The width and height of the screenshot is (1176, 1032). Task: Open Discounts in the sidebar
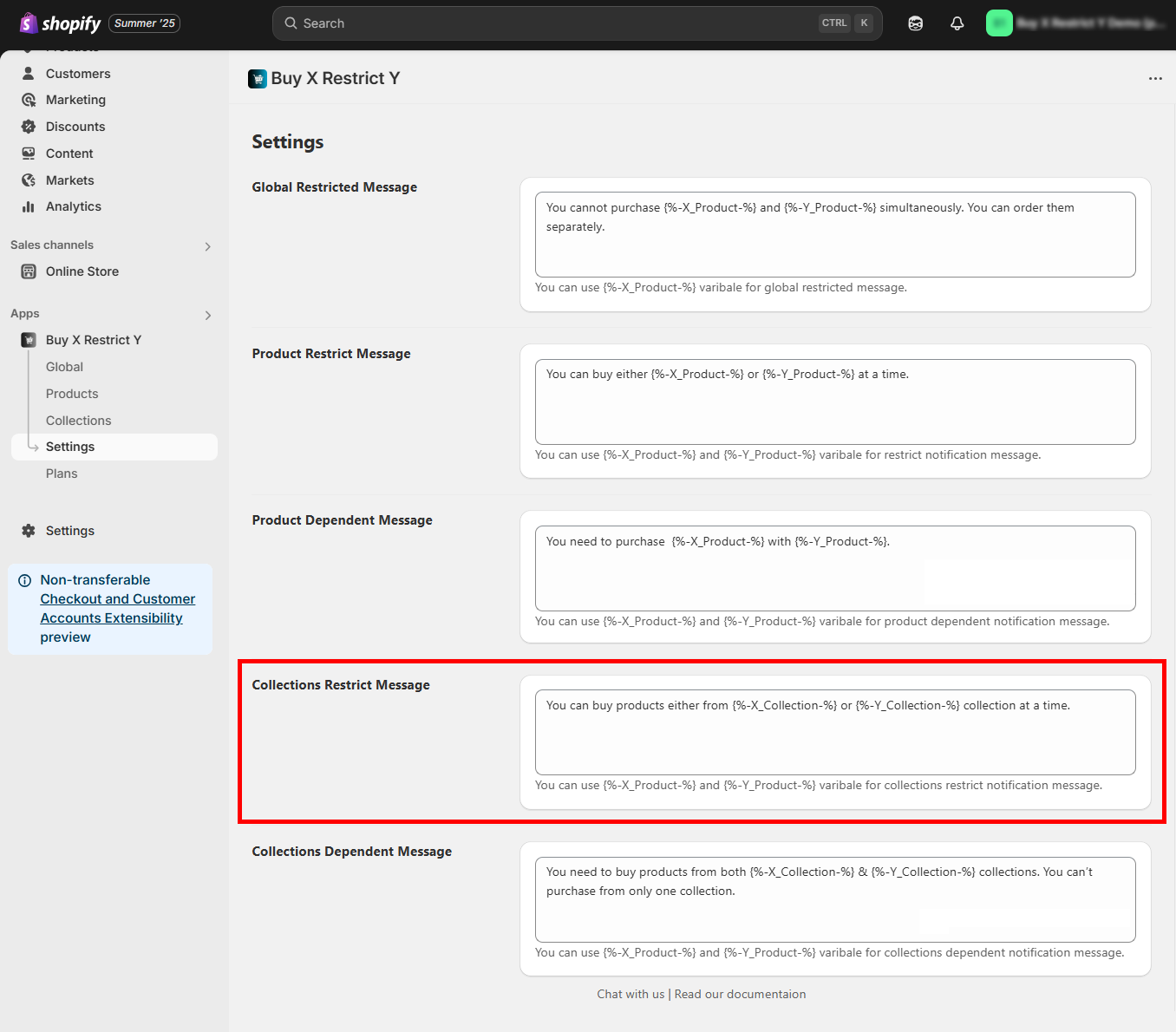(75, 127)
